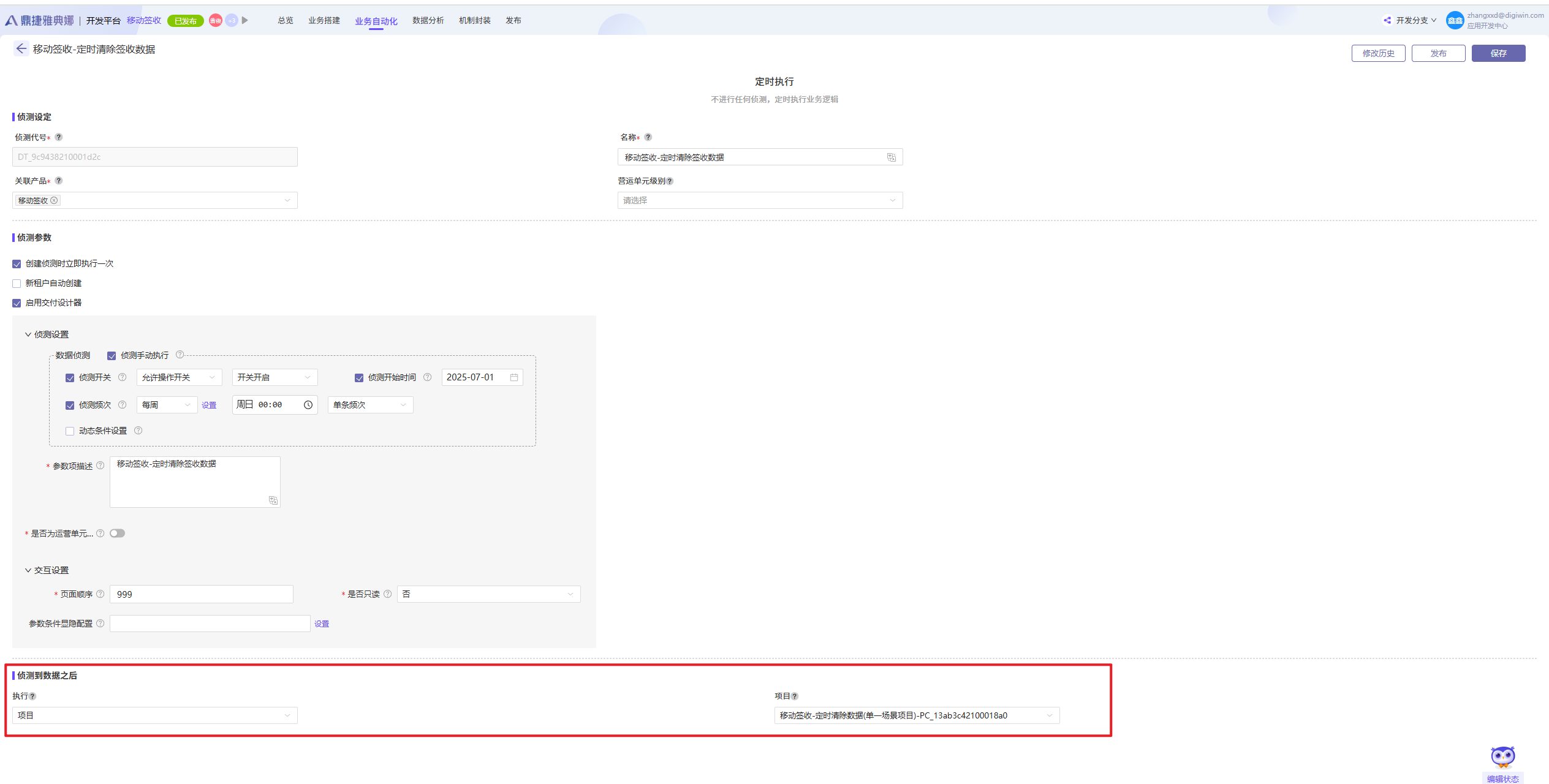Switch to 业务搭建 tab

click(x=324, y=20)
